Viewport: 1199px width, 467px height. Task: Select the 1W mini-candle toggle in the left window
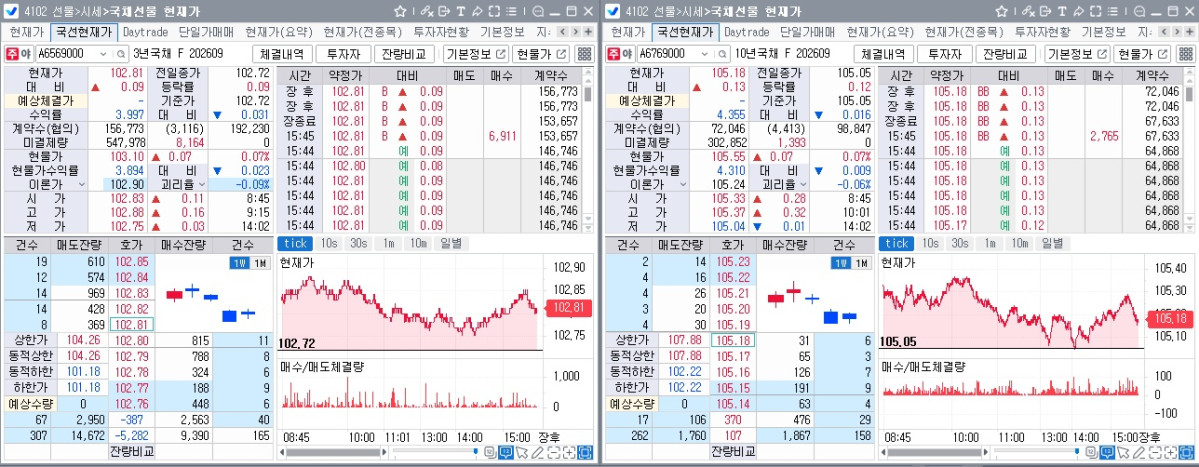pyautogui.click(x=238, y=263)
